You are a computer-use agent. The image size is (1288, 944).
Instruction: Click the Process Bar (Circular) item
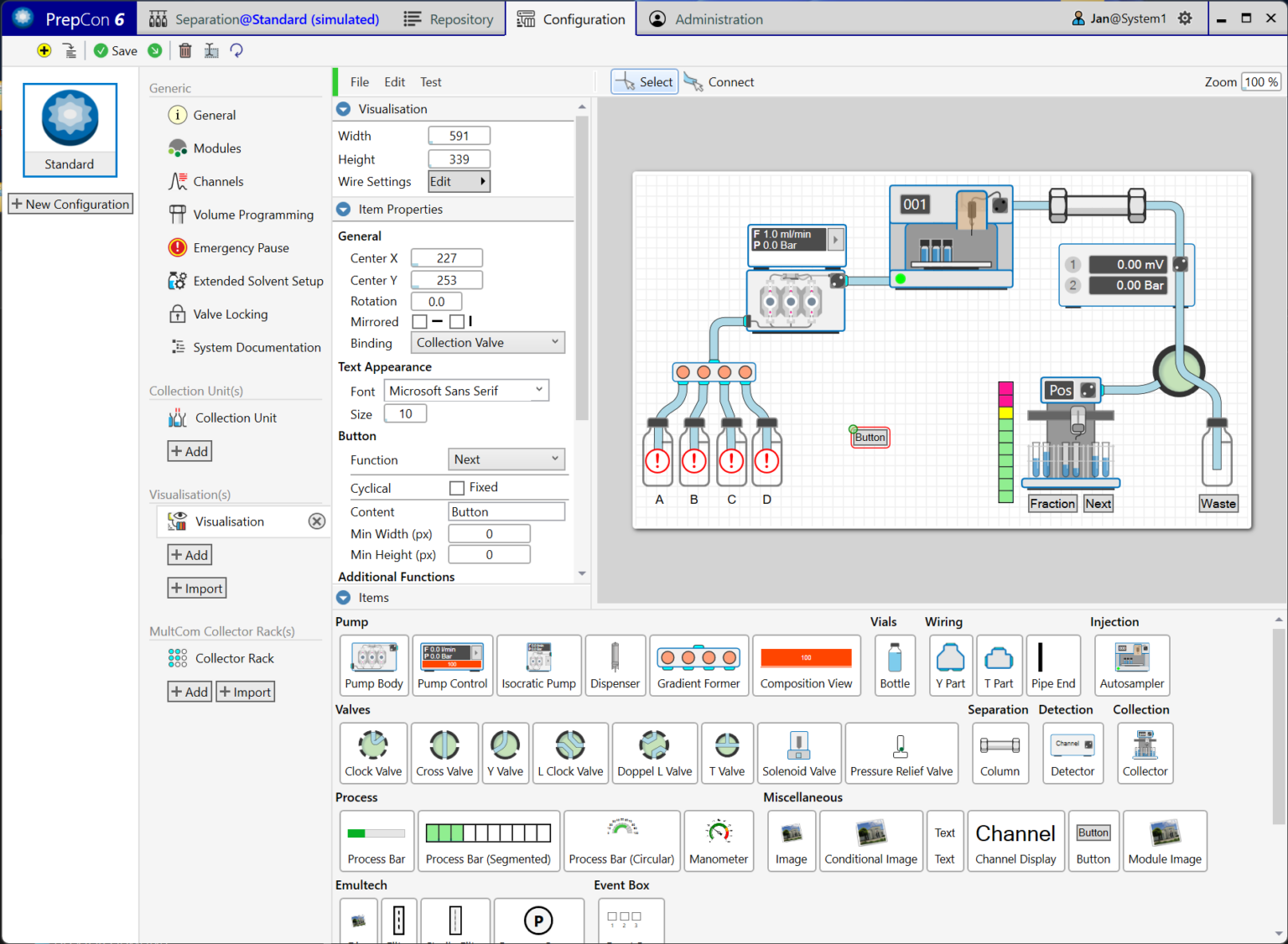(x=621, y=840)
